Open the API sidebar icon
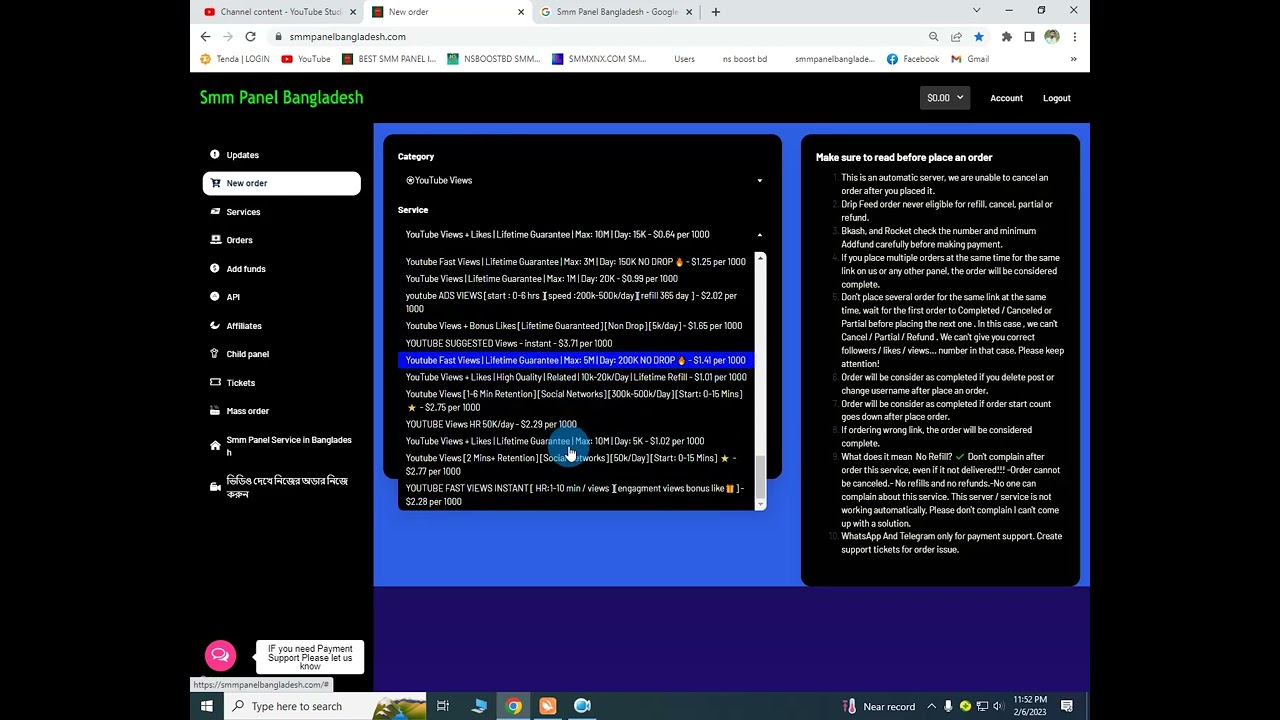The width and height of the screenshot is (1280, 720). click(215, 297)
